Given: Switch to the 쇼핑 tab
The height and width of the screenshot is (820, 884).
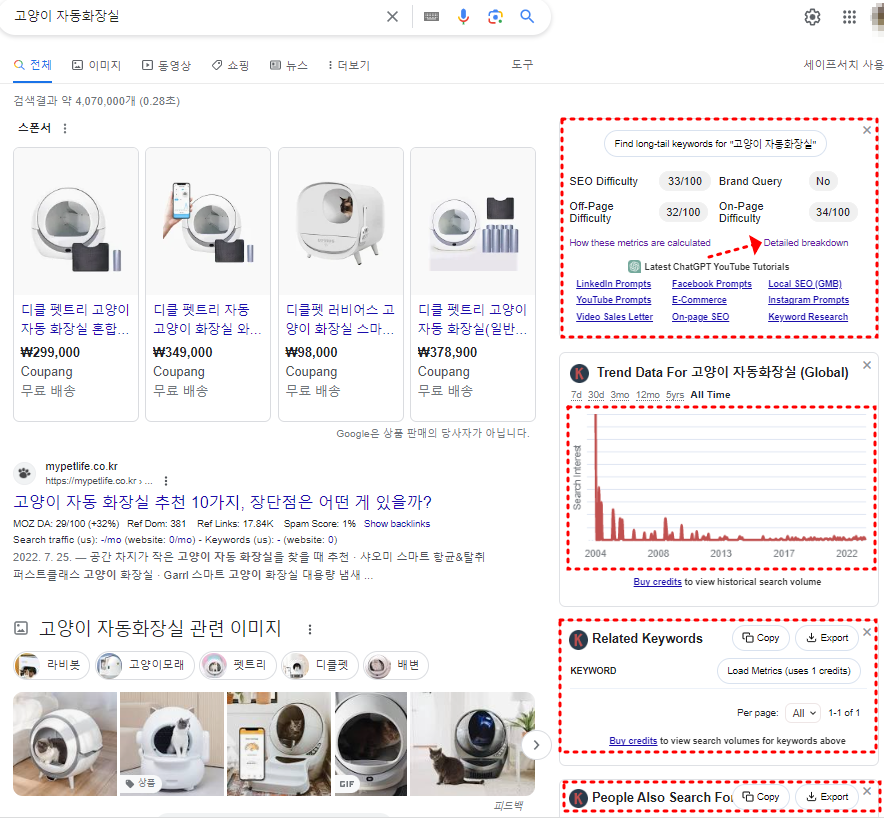Looking at the screenshot, I should [230, 65].
